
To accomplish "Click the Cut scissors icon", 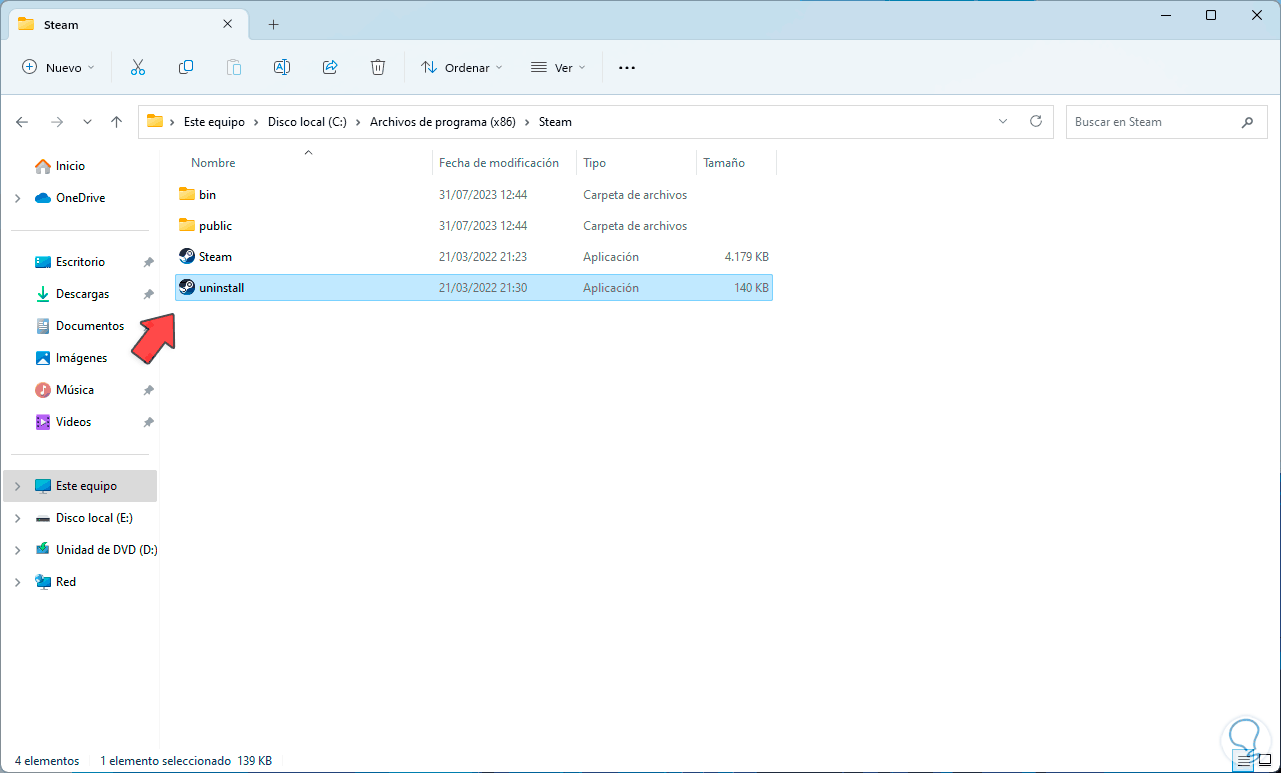I will point(138,67).
